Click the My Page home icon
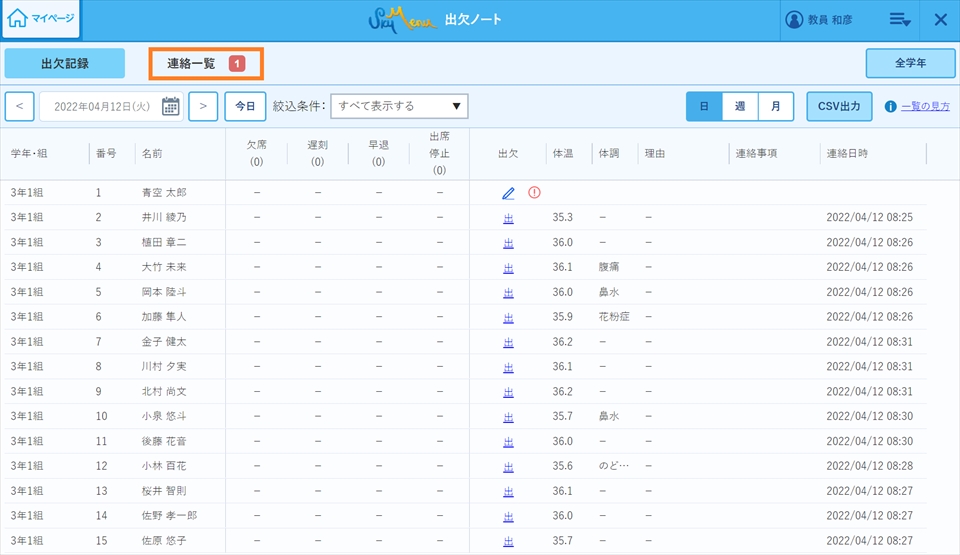 [18, 19]
